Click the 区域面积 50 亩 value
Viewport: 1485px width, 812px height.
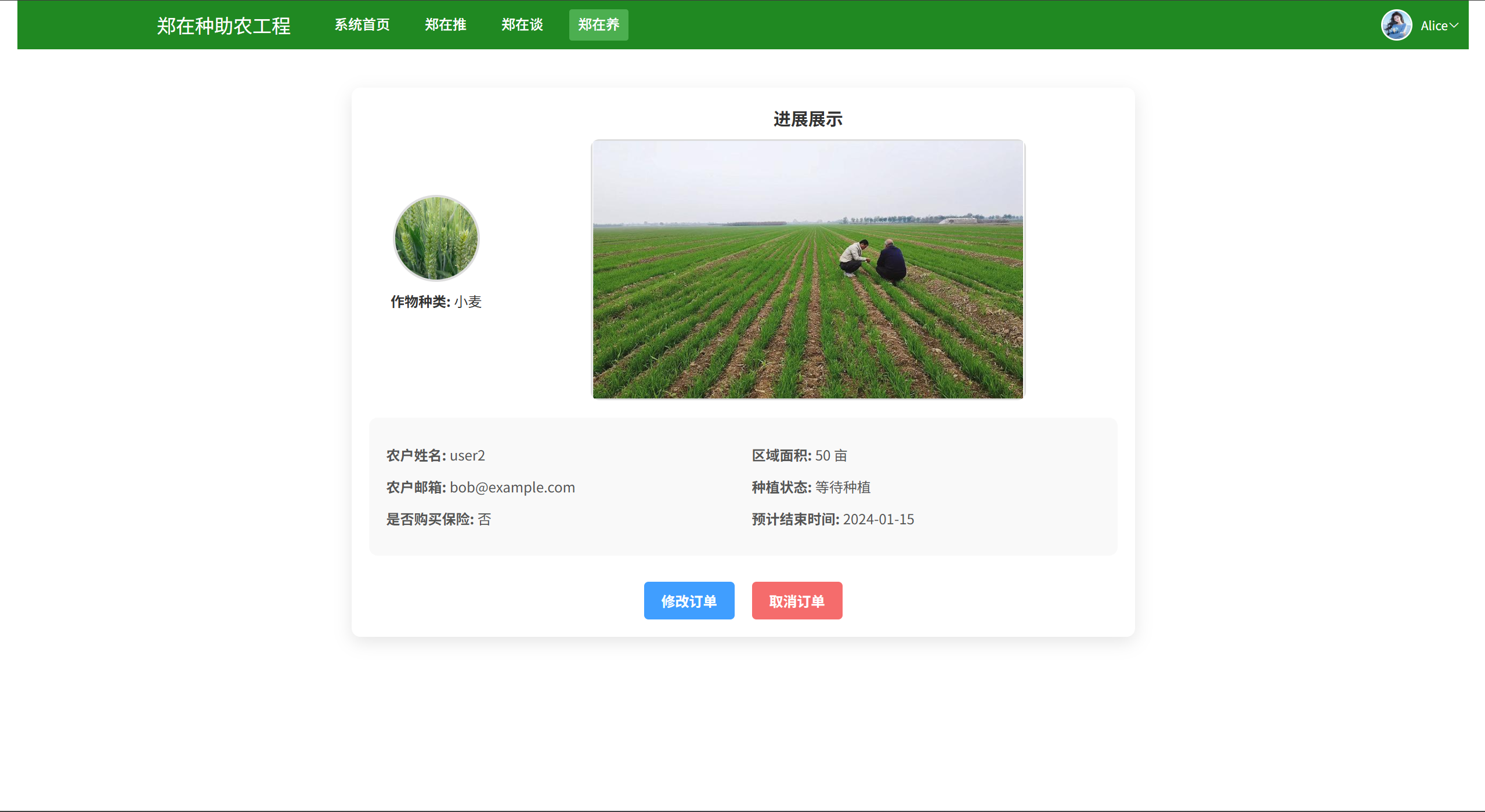(799, 455)
